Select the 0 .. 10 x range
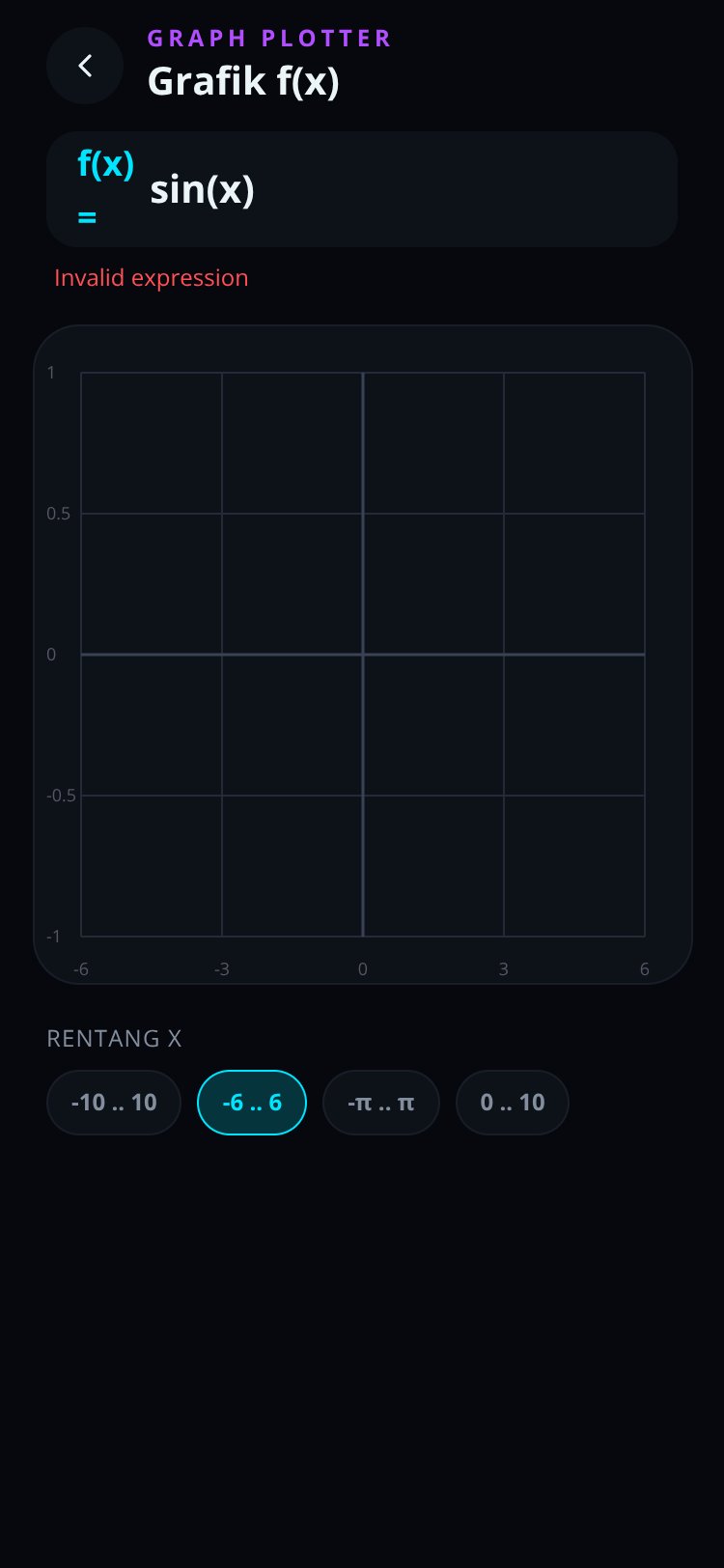 [513, 1103]
